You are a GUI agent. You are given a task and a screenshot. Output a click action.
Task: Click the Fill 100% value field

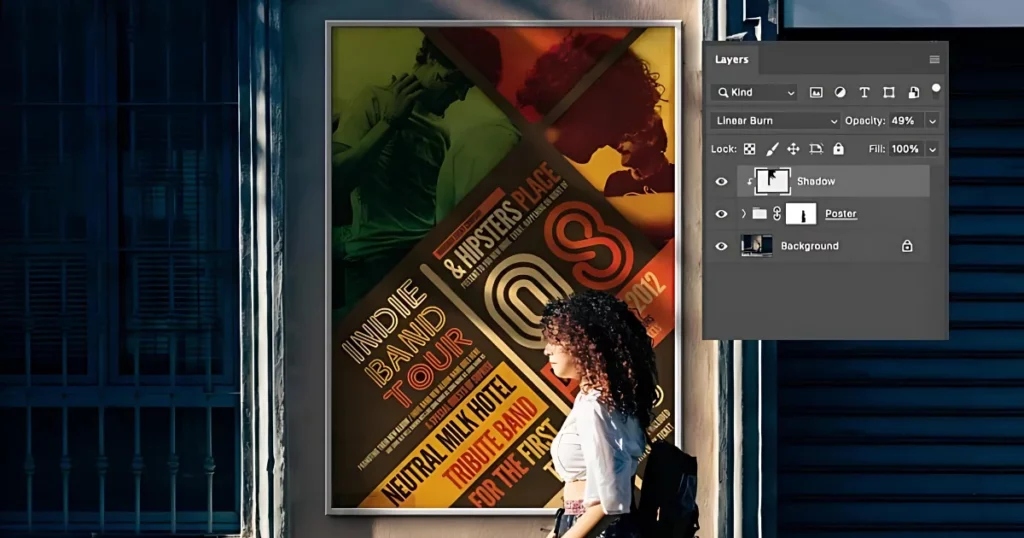[x=906, y=149]
